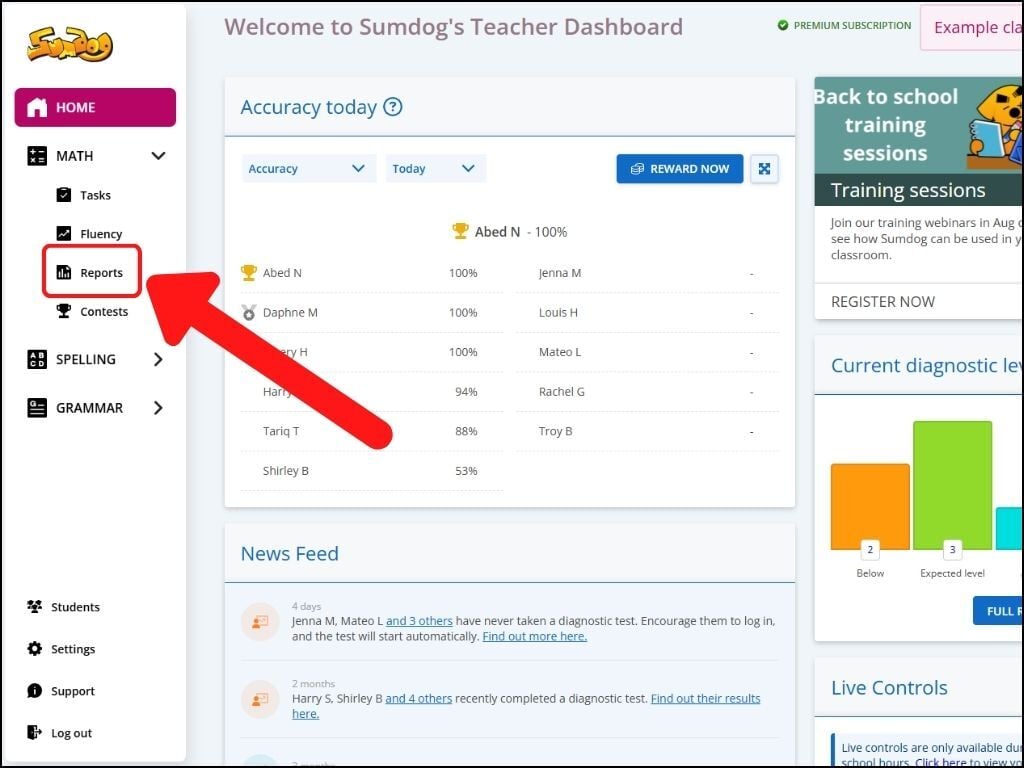Open the Accuracy metric dropdown
The height and width of the screenshot is (768, 1024).
coord(307,168)
